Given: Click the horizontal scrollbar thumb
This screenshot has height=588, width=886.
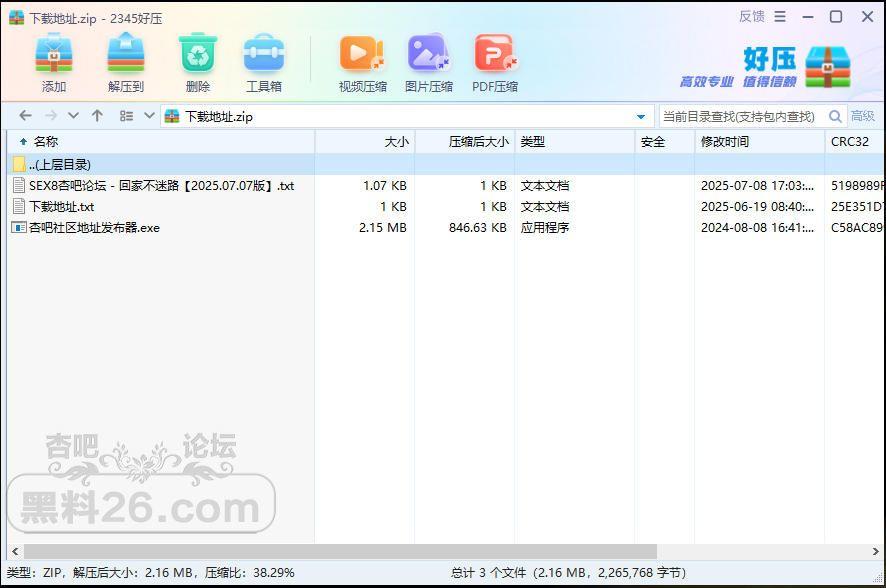Looking at the screenshot, I should [340, 551].
